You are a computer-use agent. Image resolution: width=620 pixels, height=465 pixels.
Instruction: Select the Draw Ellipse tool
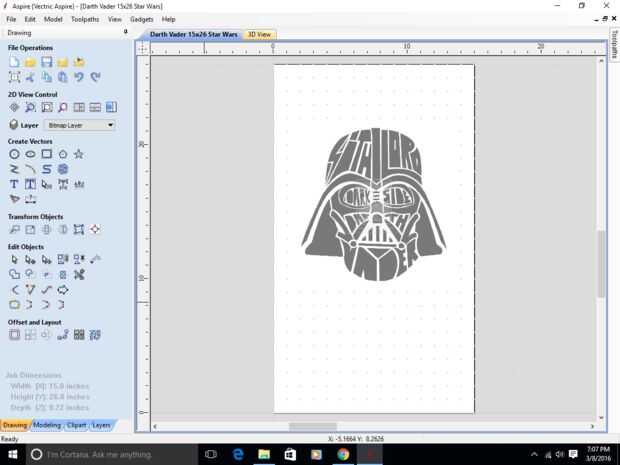tap(30, 154)
